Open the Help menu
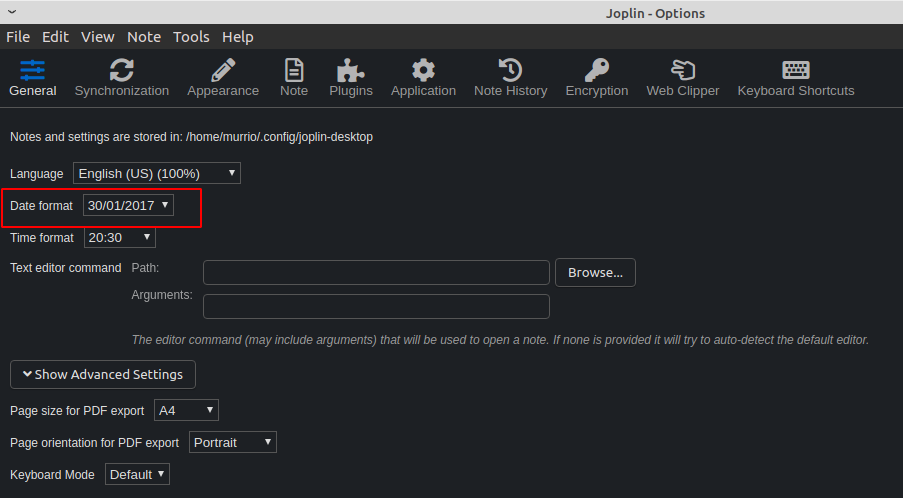Viewport: 903px width, 498px height. [x=238, y=37]
